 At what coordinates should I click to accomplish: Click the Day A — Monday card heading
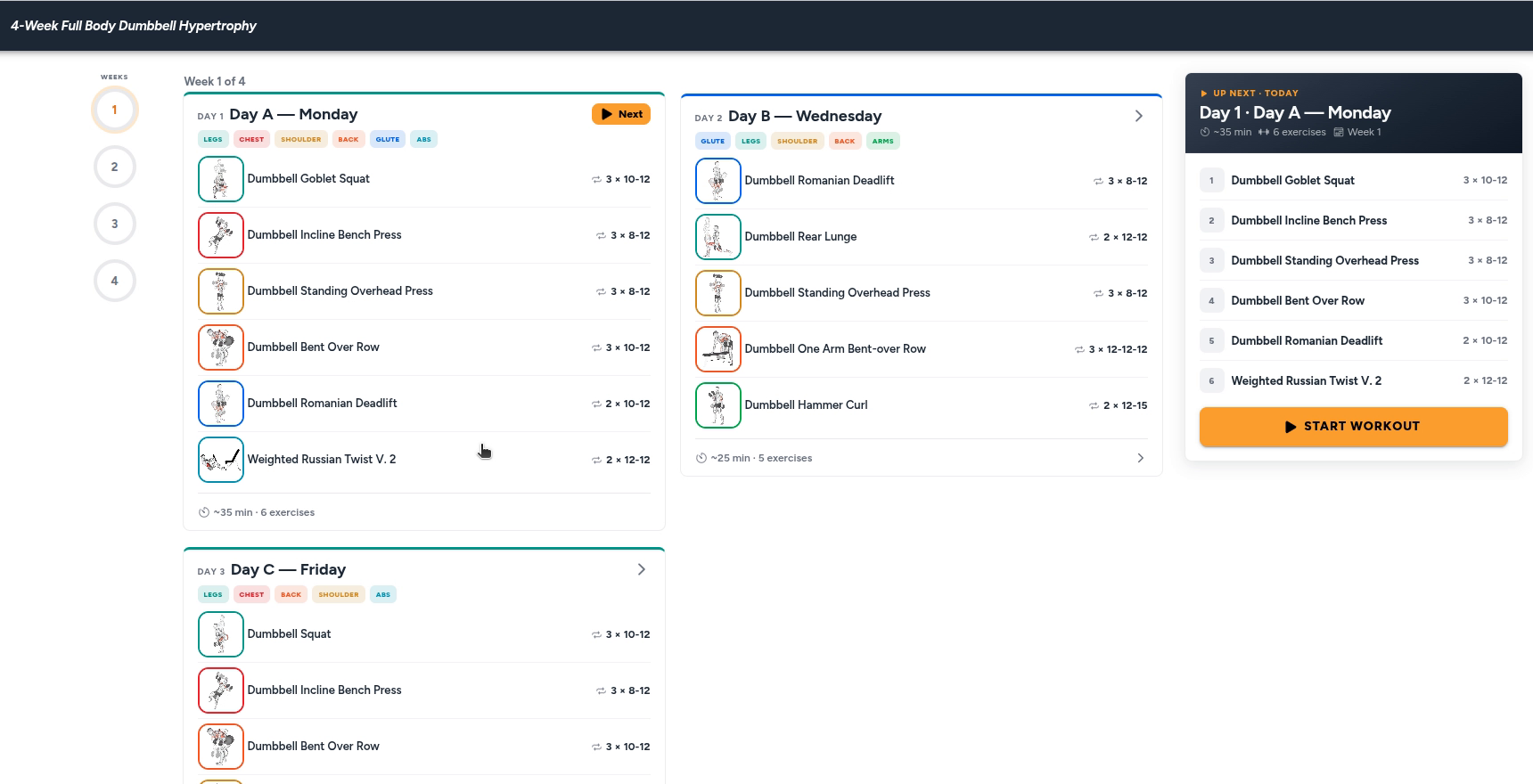pos(293,114)
